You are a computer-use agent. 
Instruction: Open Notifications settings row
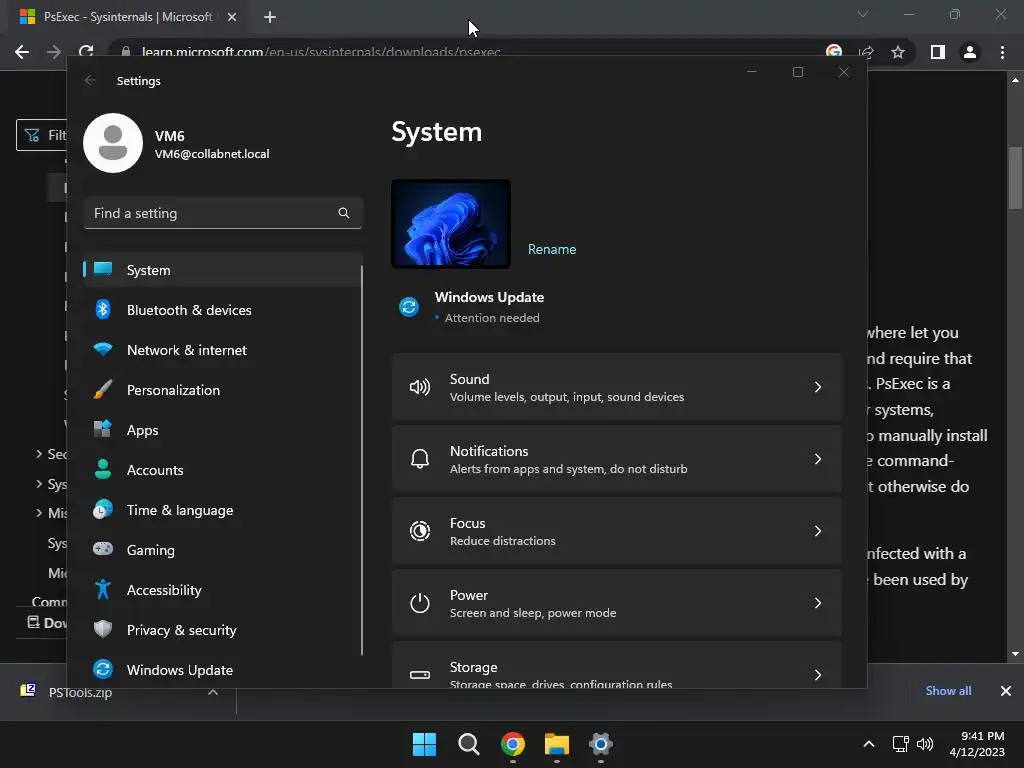(616, 459)
